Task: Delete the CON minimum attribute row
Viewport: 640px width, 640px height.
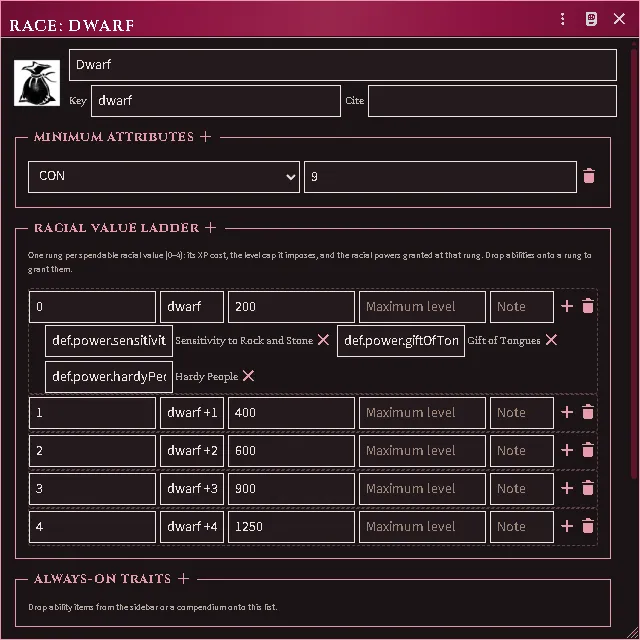Action: point(589,176)
